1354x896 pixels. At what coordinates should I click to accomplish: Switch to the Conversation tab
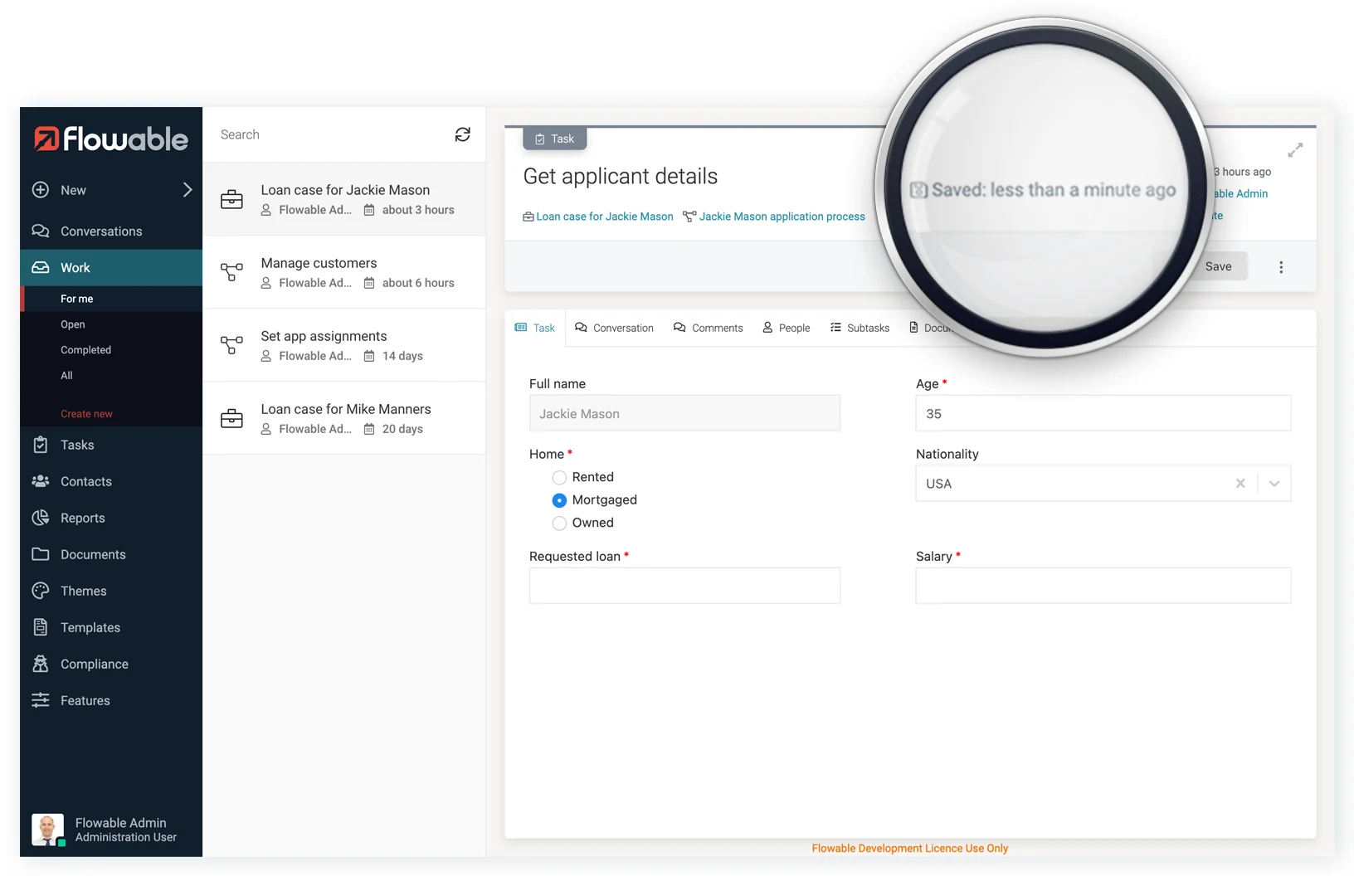[615, 328]
